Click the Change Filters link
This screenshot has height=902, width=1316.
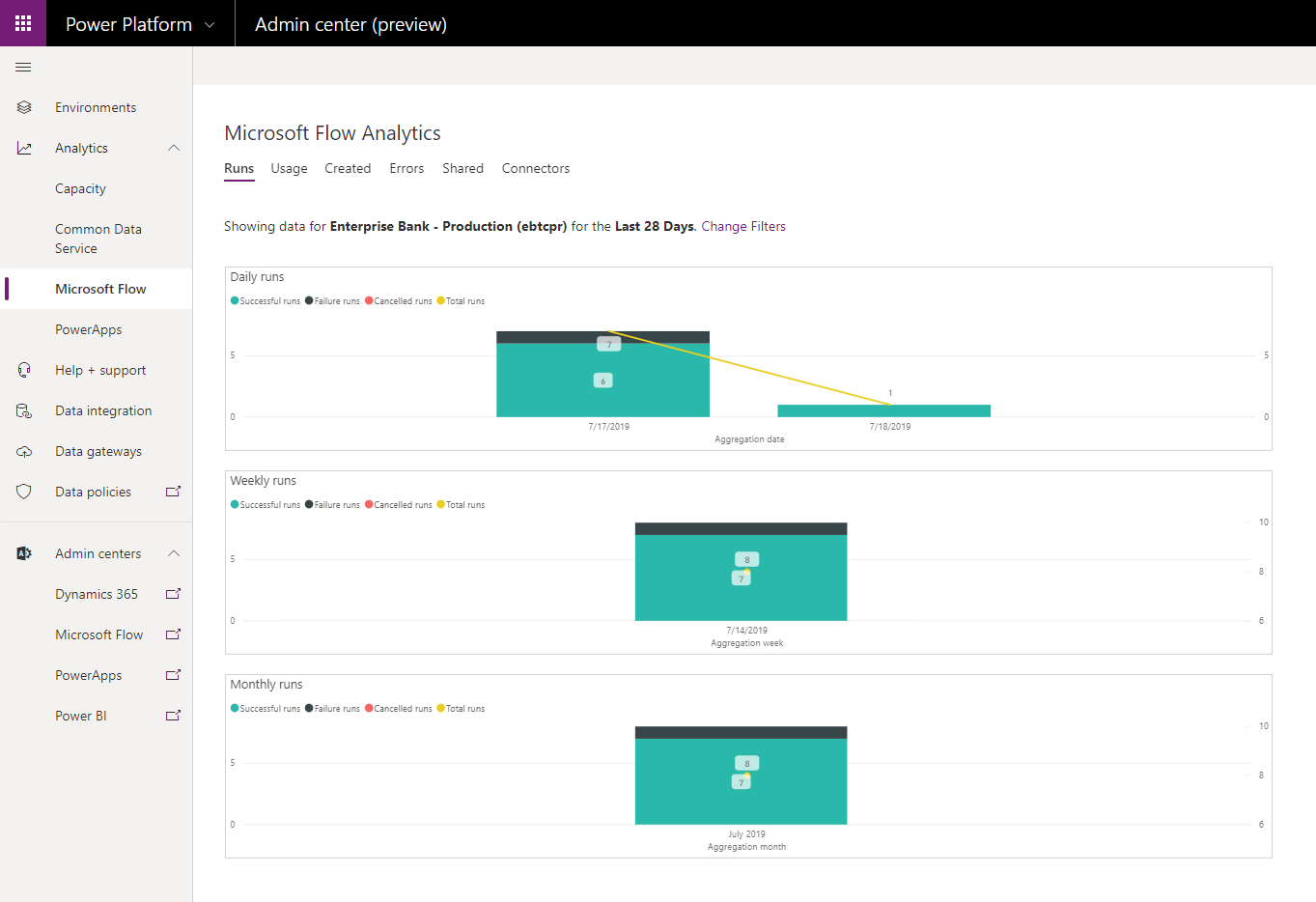(742, 226)
